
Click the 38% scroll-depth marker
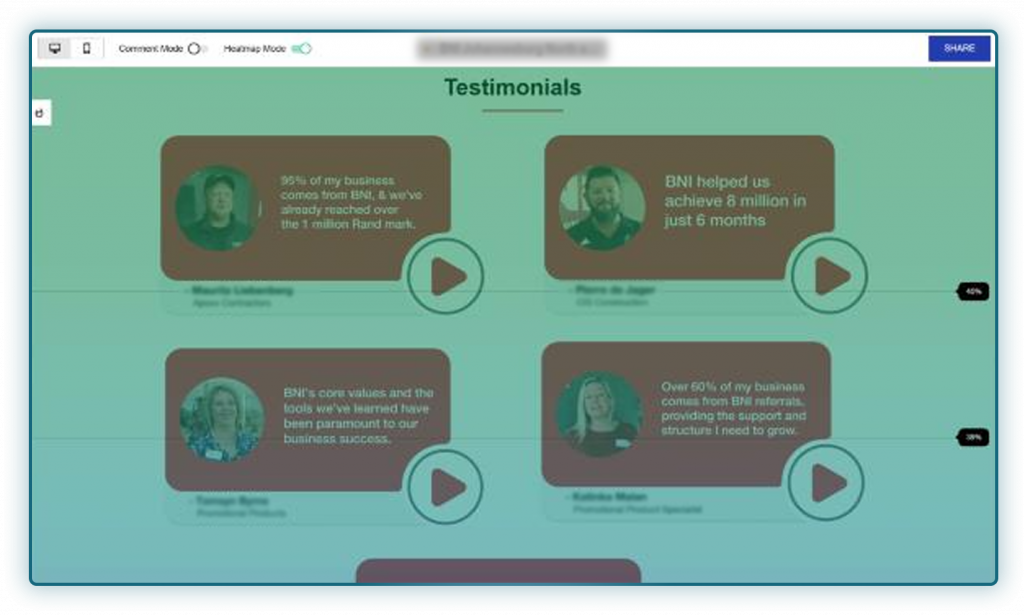pos(973,437)
